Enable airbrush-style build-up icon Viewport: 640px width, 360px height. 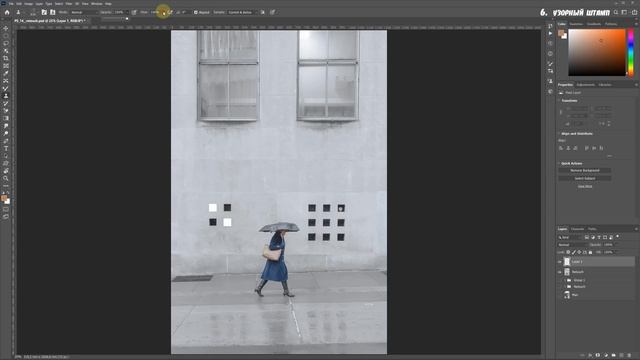point(170,12)
